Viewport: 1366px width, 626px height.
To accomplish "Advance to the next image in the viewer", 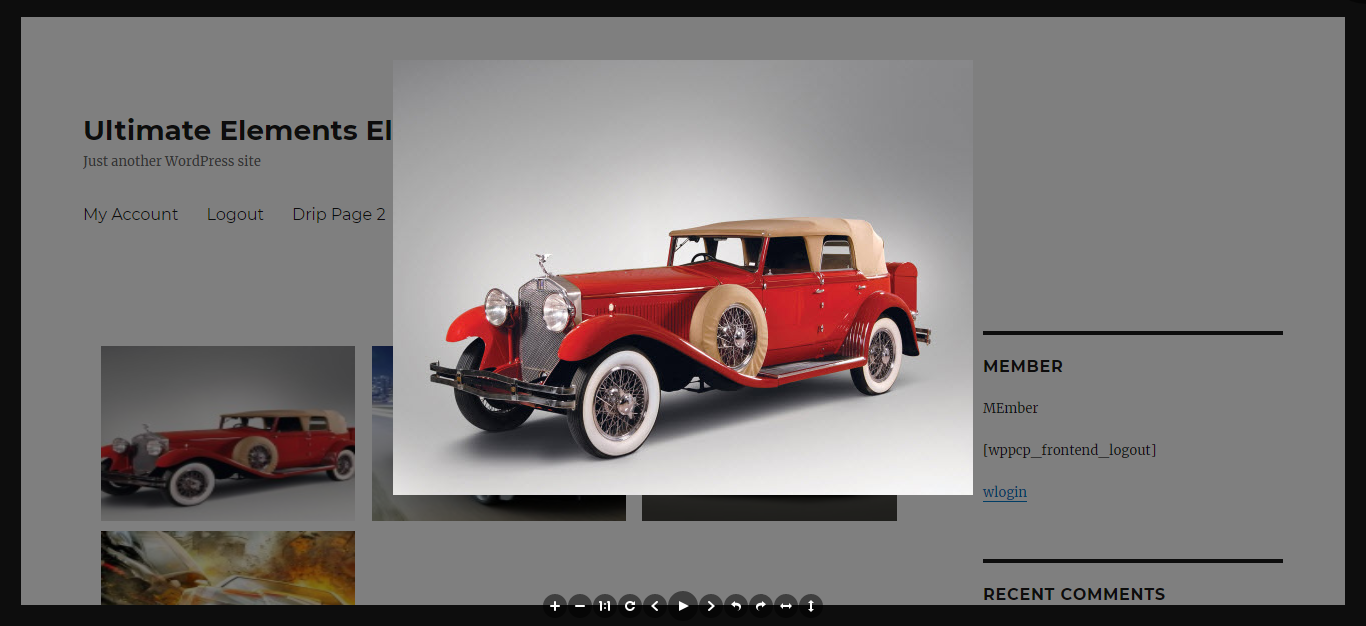I will pos(711,606).
